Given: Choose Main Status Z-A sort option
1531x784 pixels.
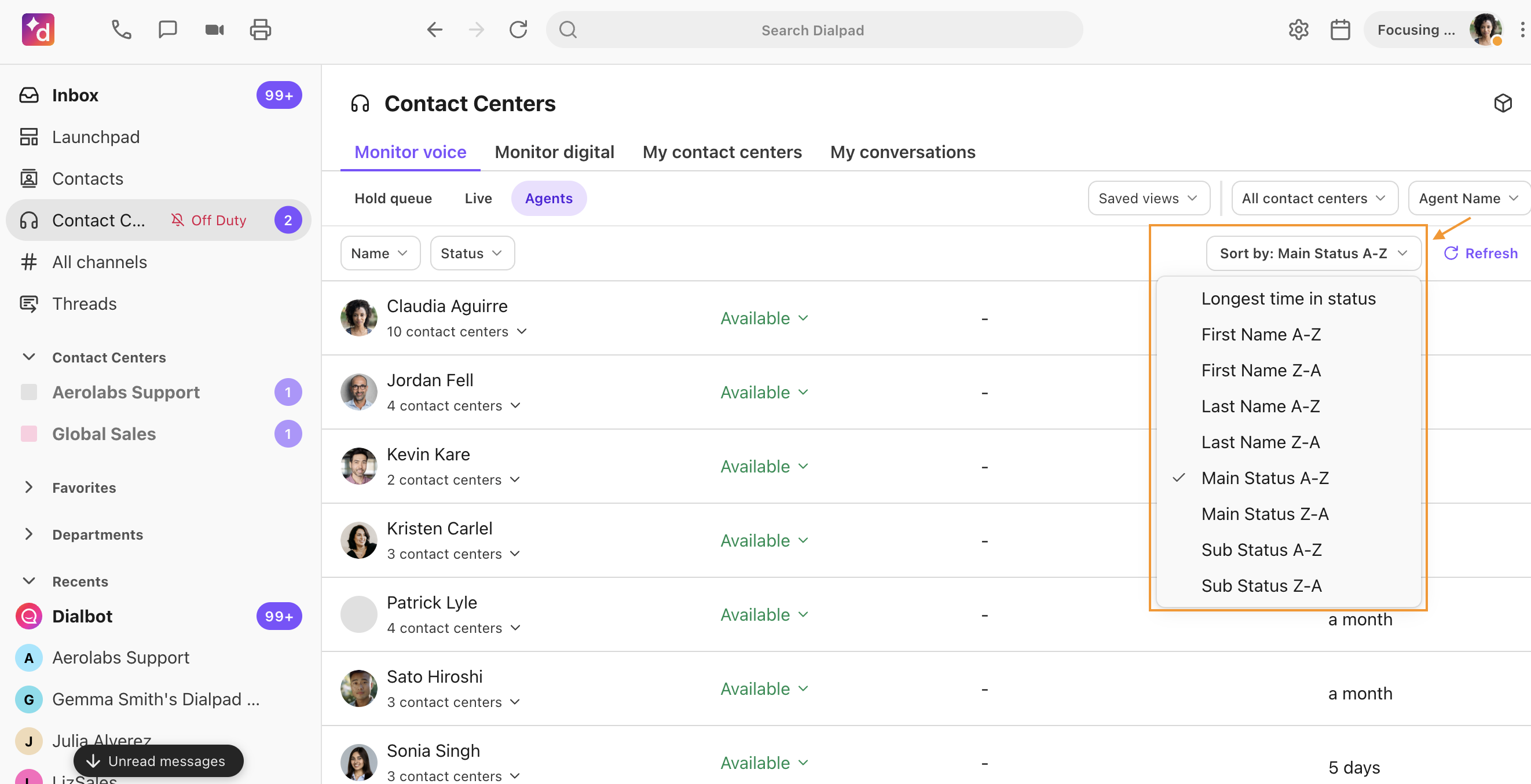Looking at the screenshot, I should 1288,514.
